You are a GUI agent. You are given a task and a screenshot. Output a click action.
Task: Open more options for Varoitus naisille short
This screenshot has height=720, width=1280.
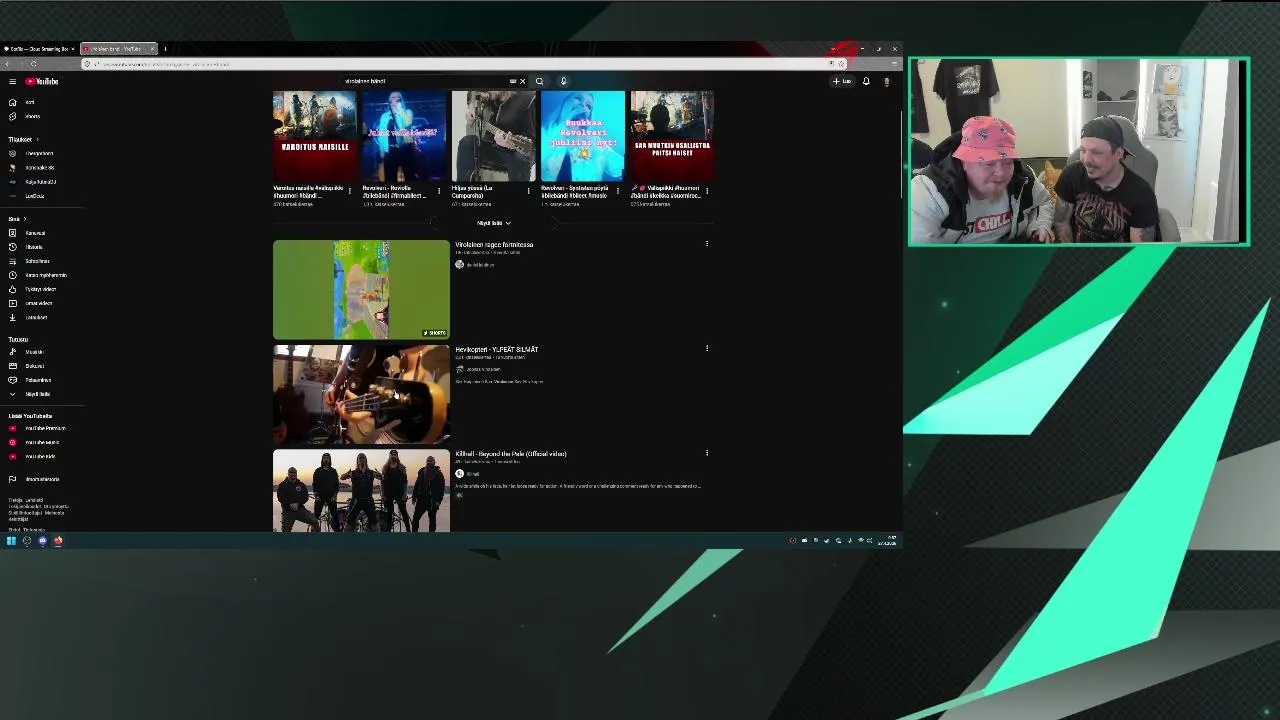pyautogui.click(x=349, y=190)
